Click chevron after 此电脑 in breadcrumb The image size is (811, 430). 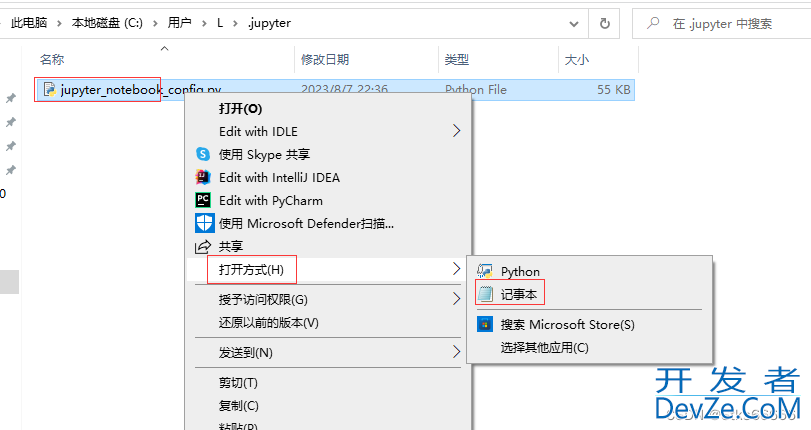pyautogui.click(x=59, y=23)
